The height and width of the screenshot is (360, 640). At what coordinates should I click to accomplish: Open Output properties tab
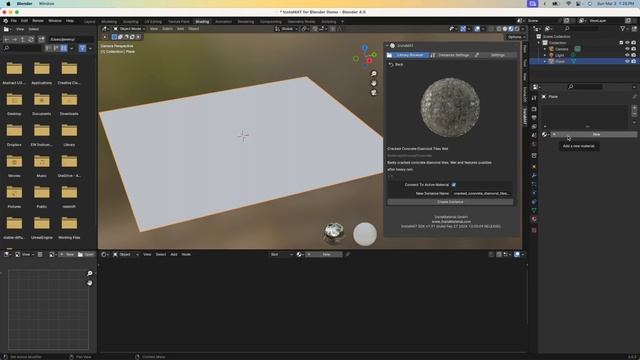(534, 118)
